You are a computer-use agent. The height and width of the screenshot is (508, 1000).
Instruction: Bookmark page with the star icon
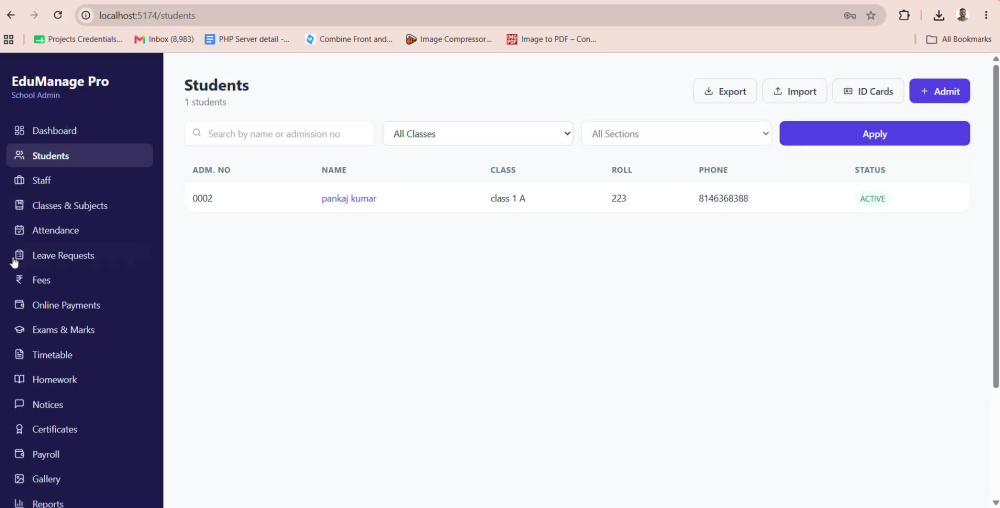[x=871, y=15]
